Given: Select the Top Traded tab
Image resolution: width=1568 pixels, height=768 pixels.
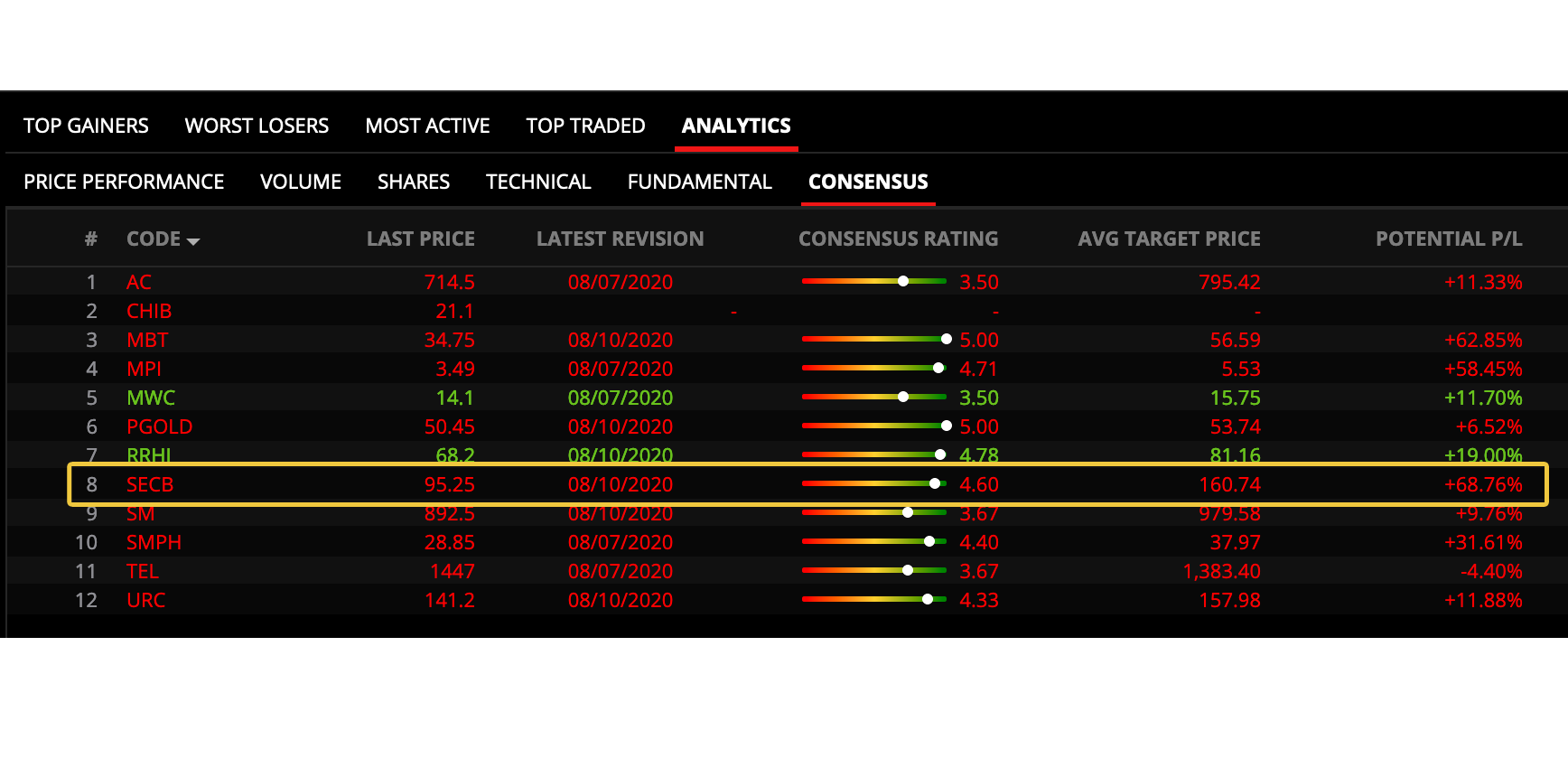Looking at the screenshot, I should click(585, 126).
